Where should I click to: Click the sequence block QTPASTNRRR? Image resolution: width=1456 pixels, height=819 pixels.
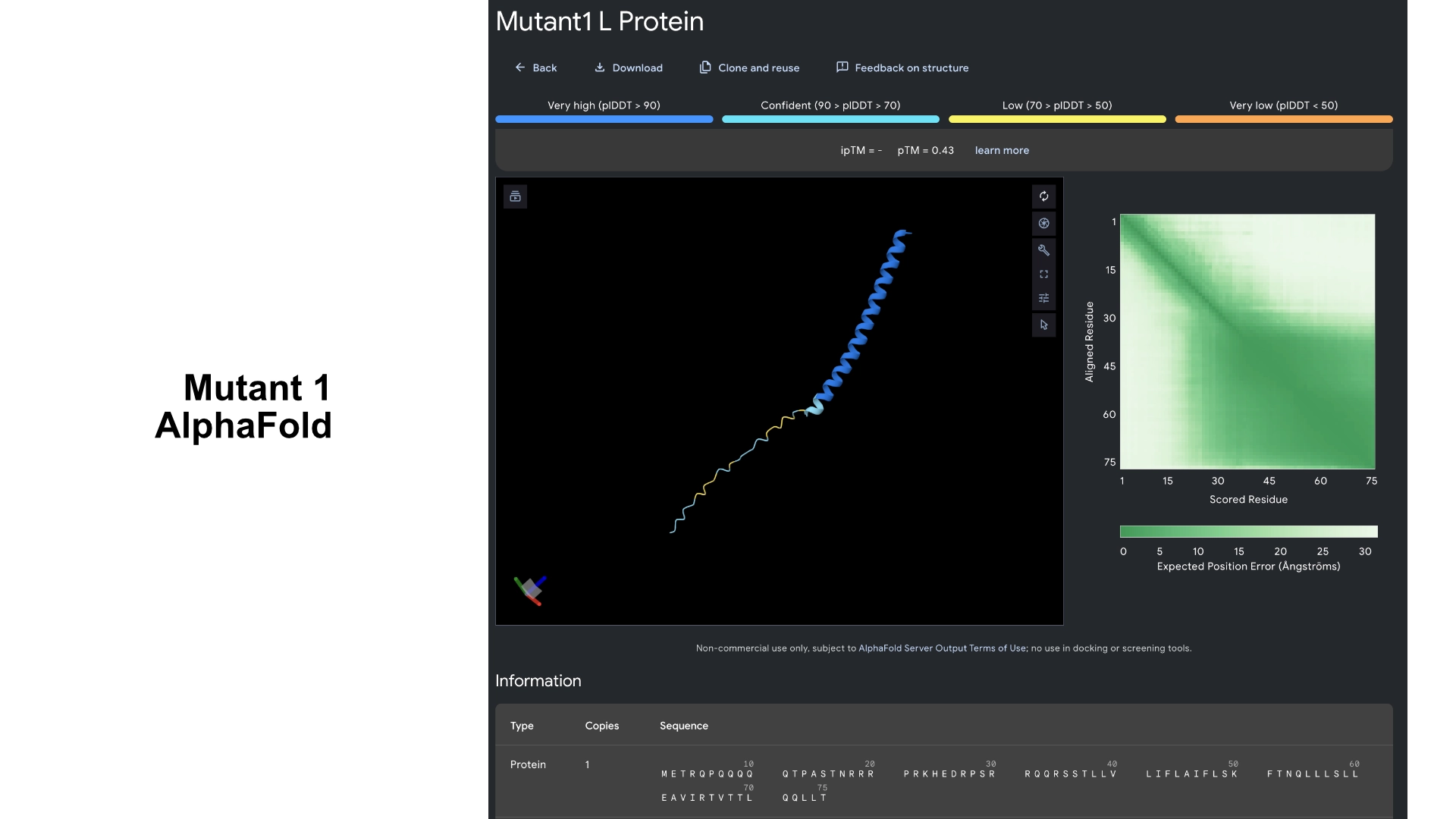coord(828,773)
